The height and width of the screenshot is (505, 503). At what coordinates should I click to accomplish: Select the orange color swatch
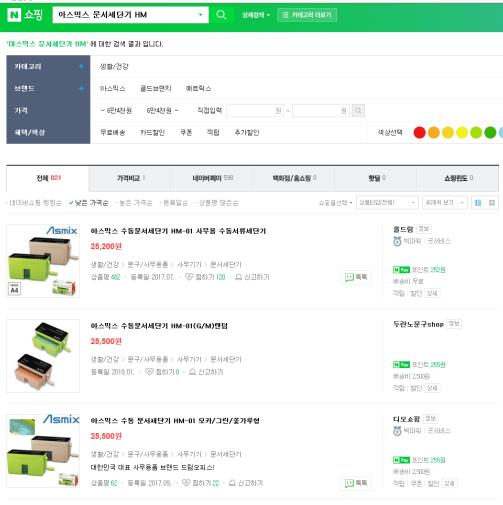[433, 132]
